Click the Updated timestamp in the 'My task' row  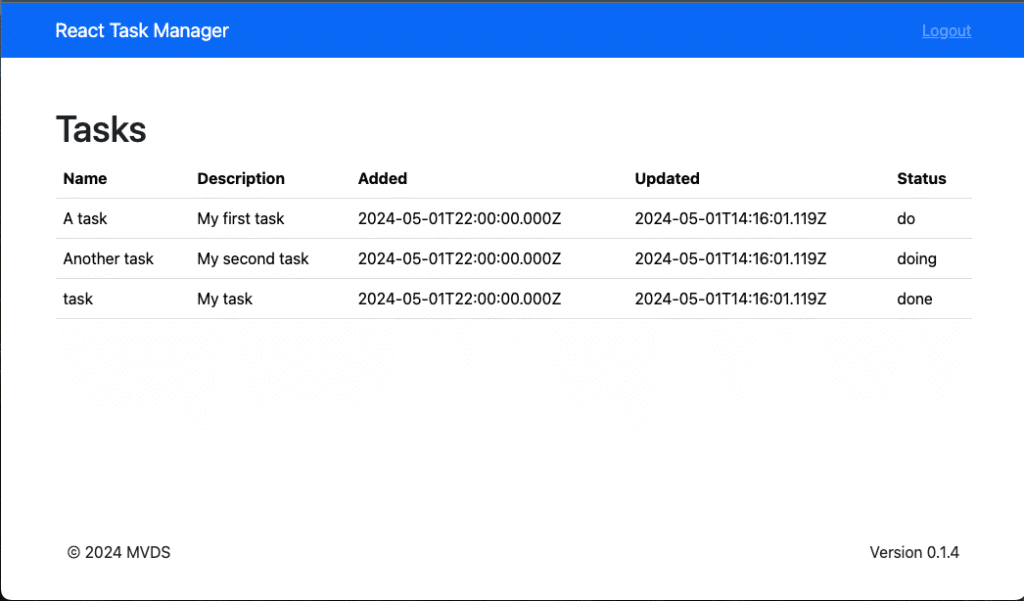click(730, 299)
